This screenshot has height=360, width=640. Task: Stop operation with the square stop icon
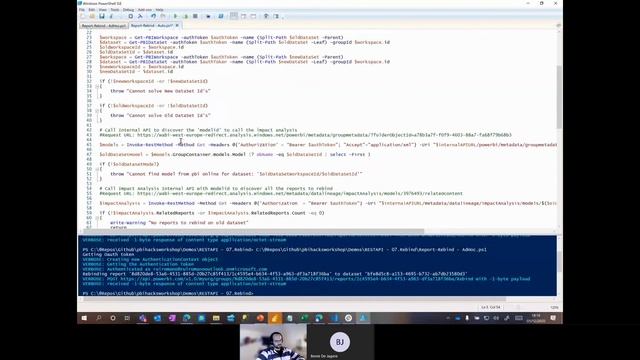(x=195, y=16)
